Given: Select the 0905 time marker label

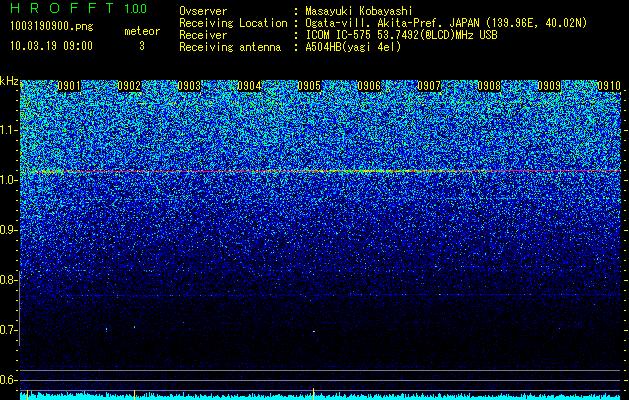Looking at the screenshot, I should click(309, 86).
